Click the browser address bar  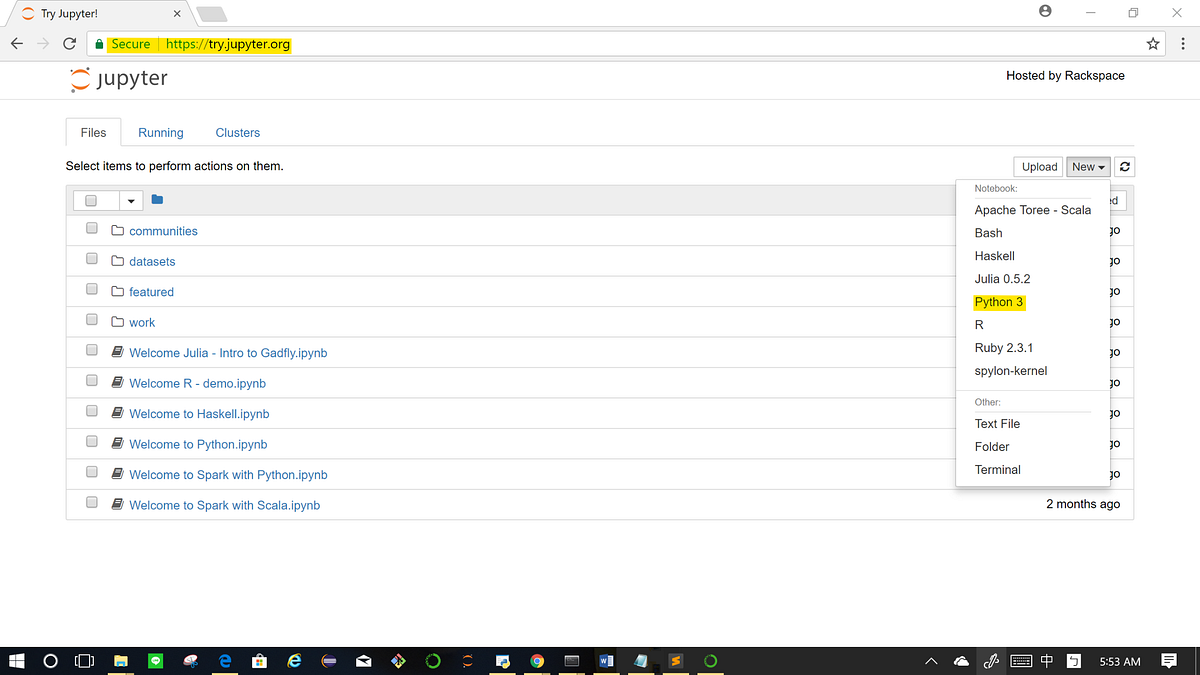click(500, 44)
